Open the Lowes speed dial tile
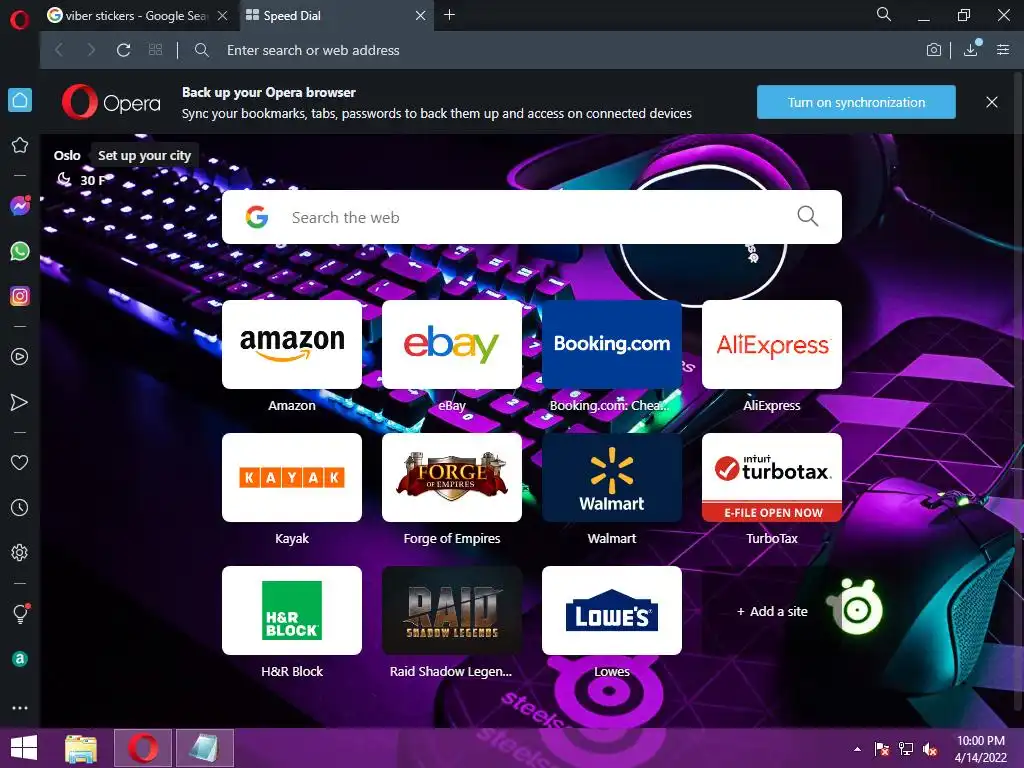The width and height of the screenshot is (1024, 768). pos(612,611)
